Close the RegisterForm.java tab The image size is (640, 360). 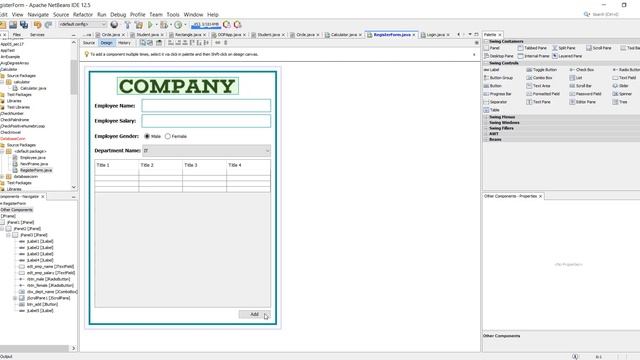pos(414,35)
